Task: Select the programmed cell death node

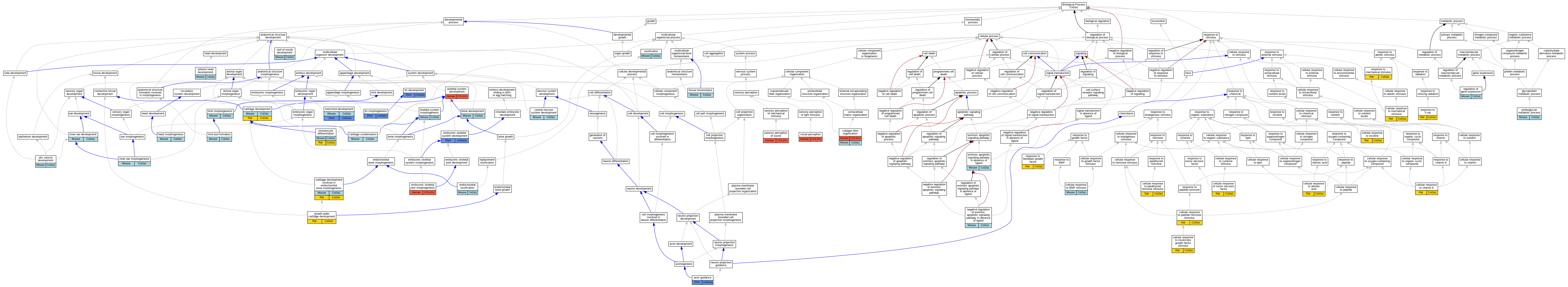Action: coord(944,73)
